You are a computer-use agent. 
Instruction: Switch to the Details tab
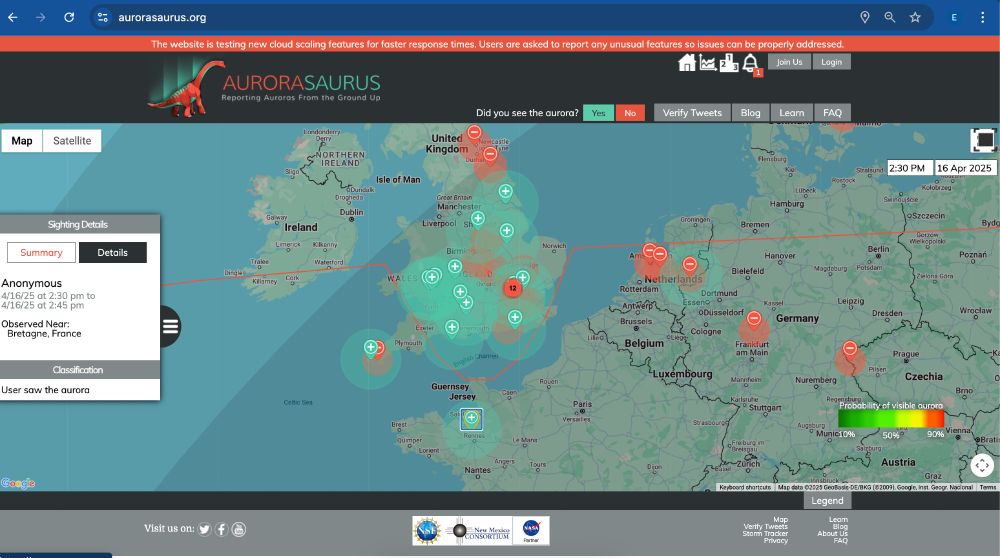pos(113,252)
